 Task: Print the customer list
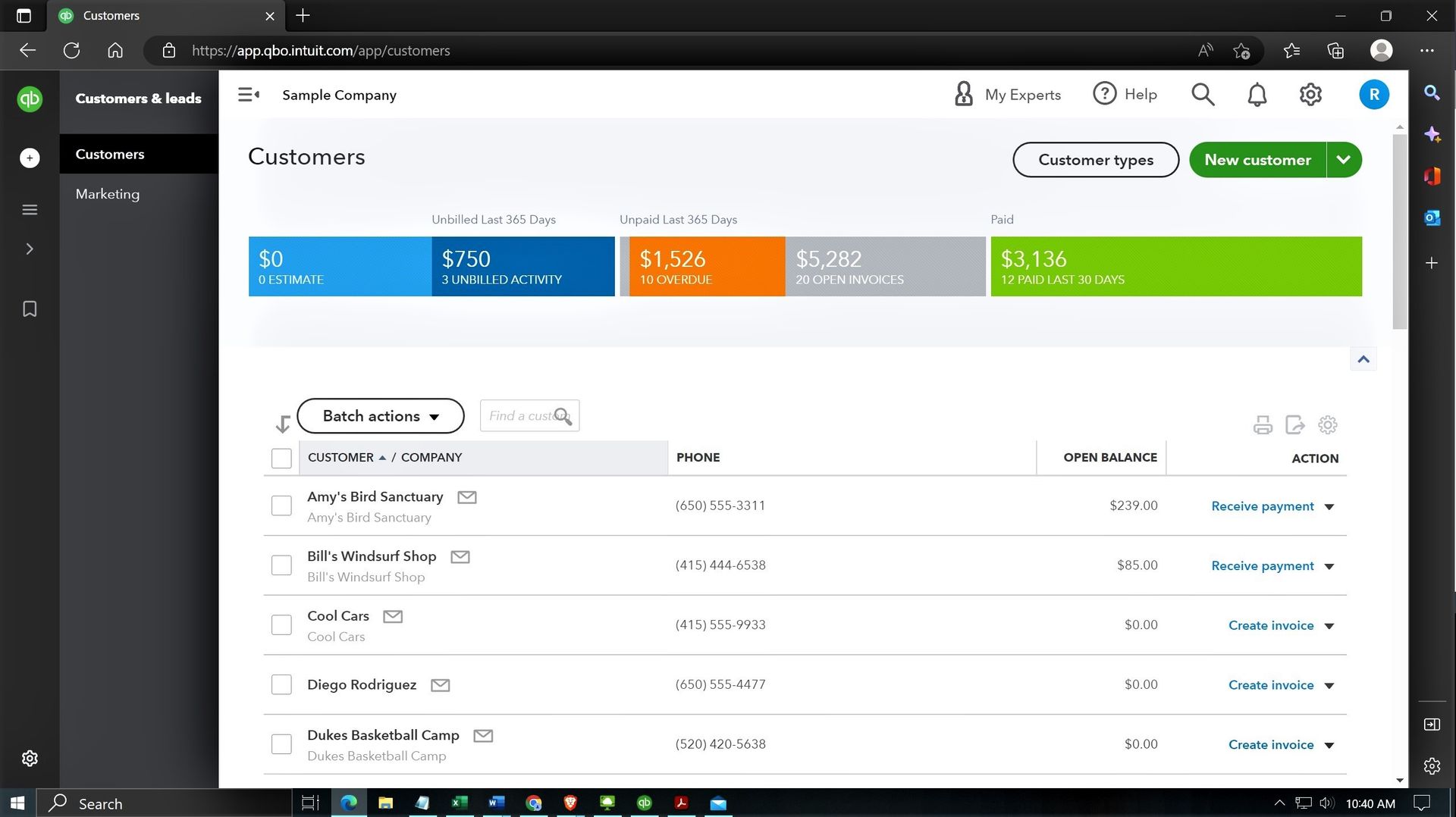tap(1263, 424)
